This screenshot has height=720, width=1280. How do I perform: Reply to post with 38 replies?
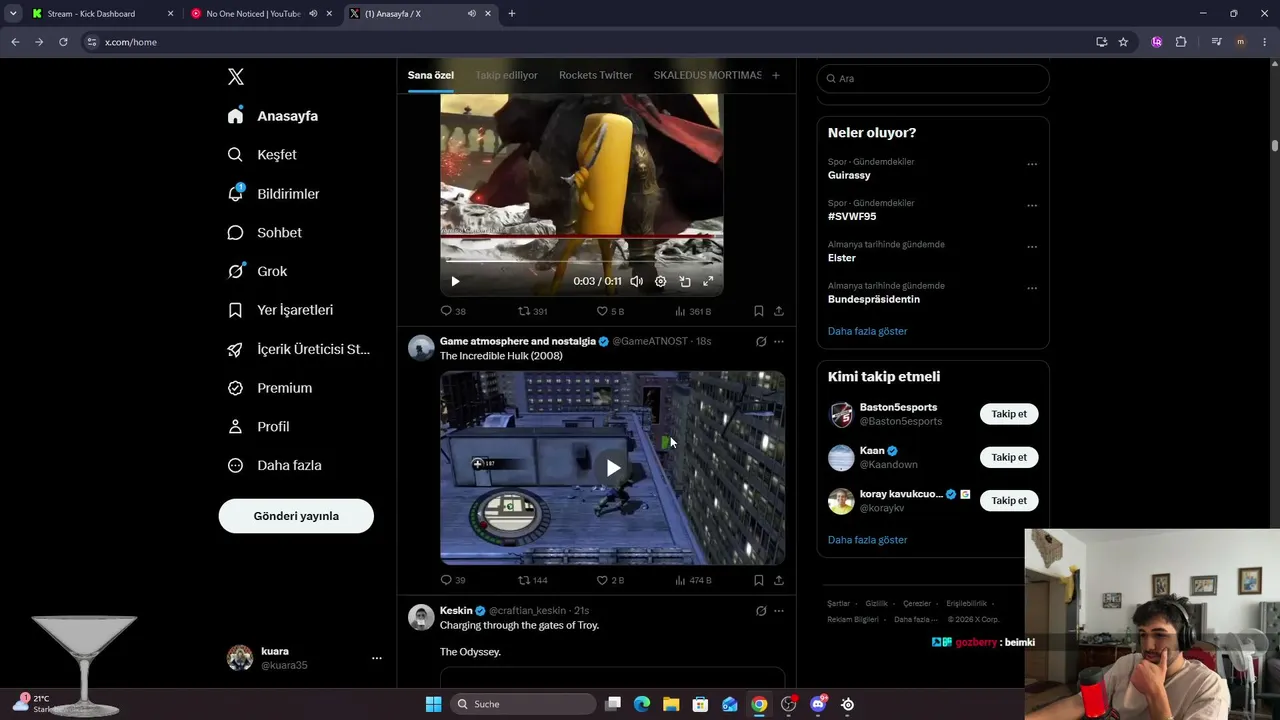(x=453, y=311)
